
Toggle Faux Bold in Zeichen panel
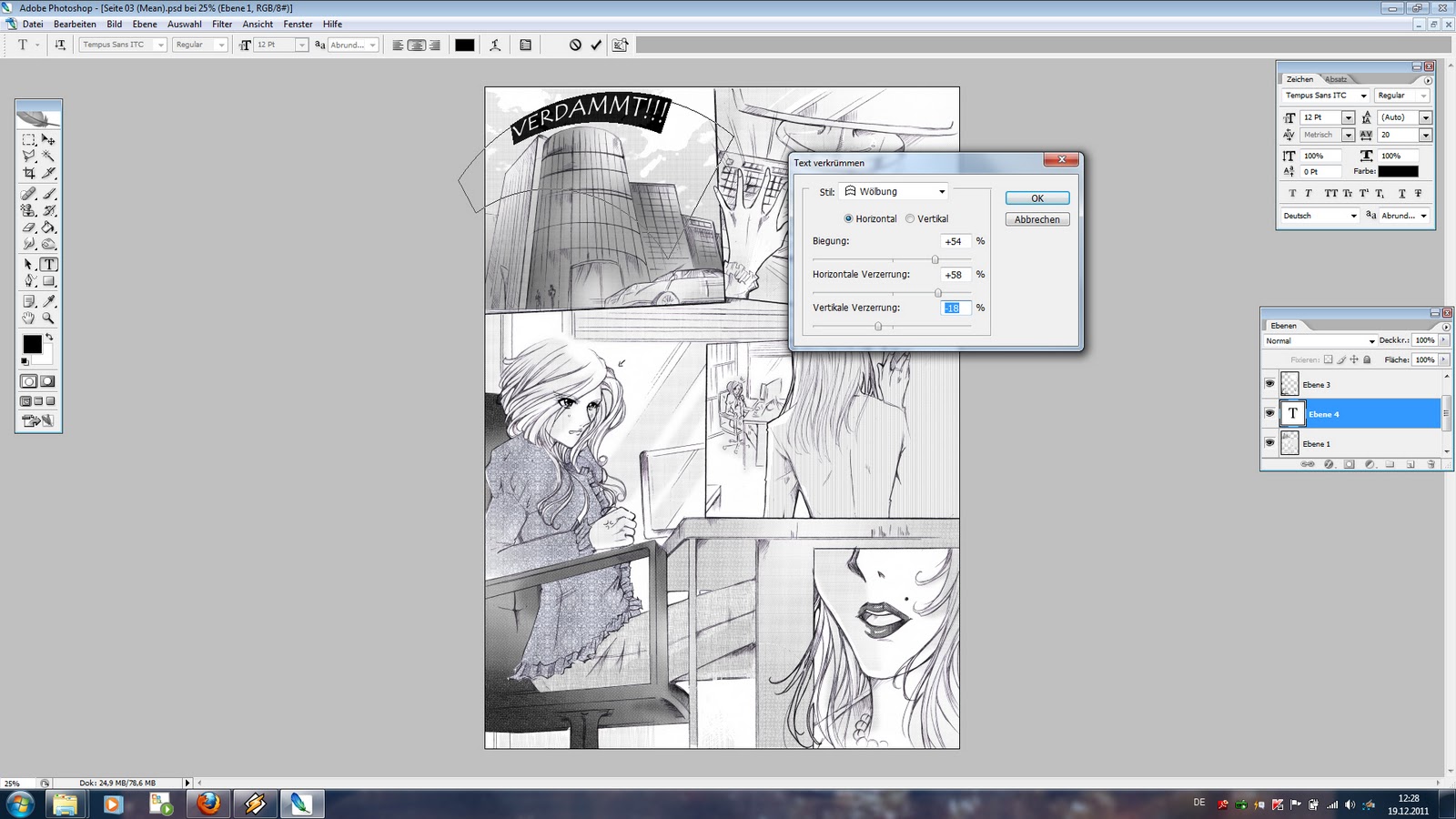(1292, 194)
